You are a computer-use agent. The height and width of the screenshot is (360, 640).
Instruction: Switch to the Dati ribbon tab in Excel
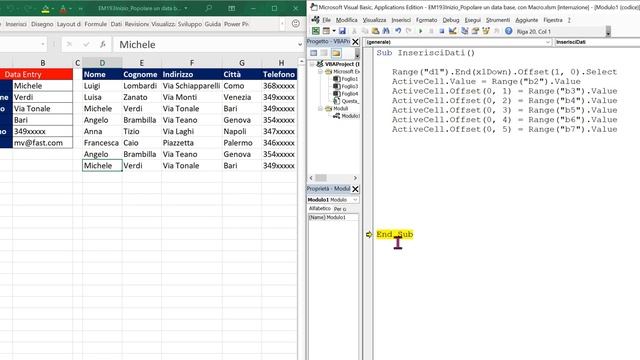pyautogui.click(x=116, y=24)
